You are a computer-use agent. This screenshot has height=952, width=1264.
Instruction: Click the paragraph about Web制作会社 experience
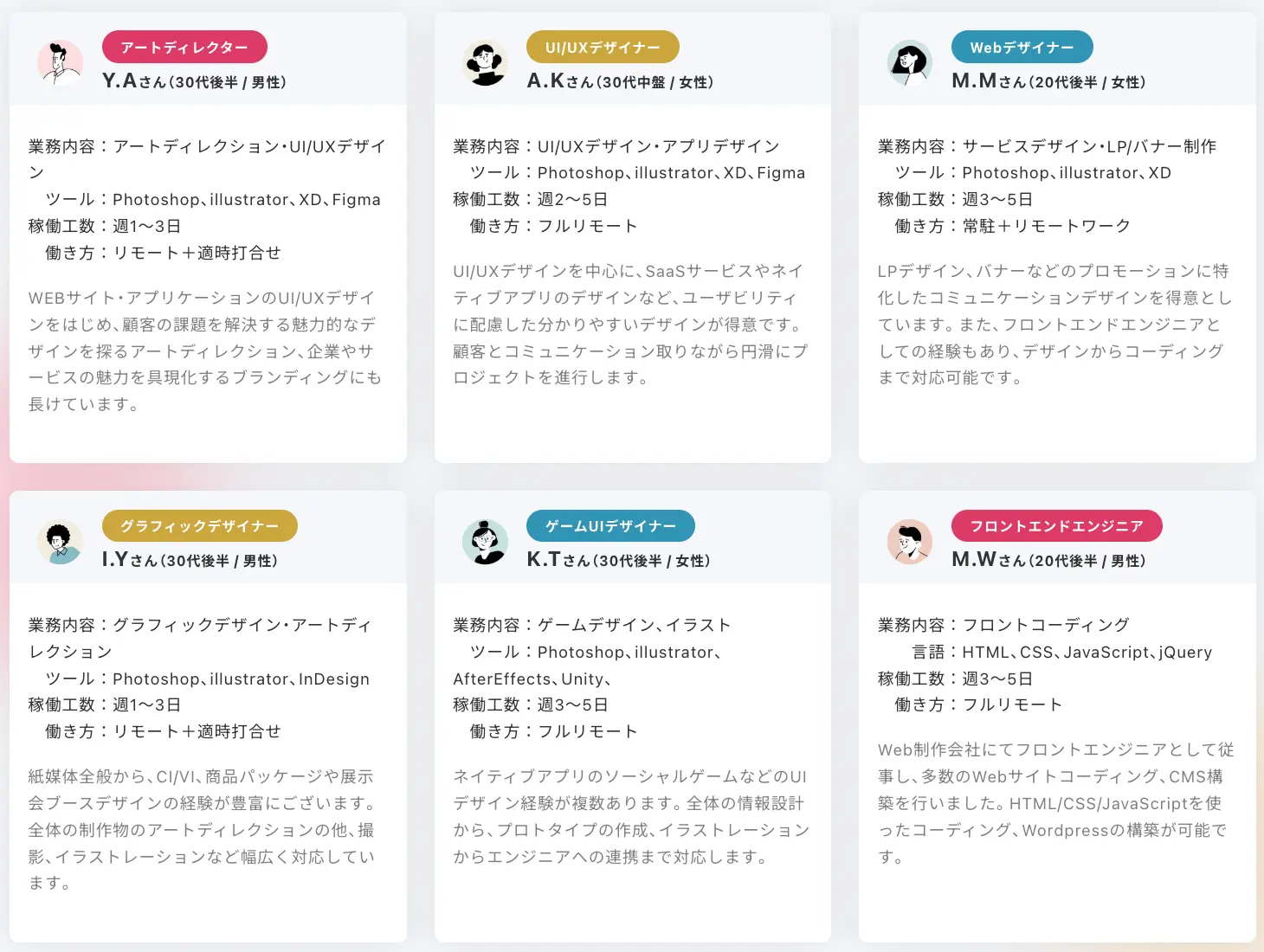1055,803
